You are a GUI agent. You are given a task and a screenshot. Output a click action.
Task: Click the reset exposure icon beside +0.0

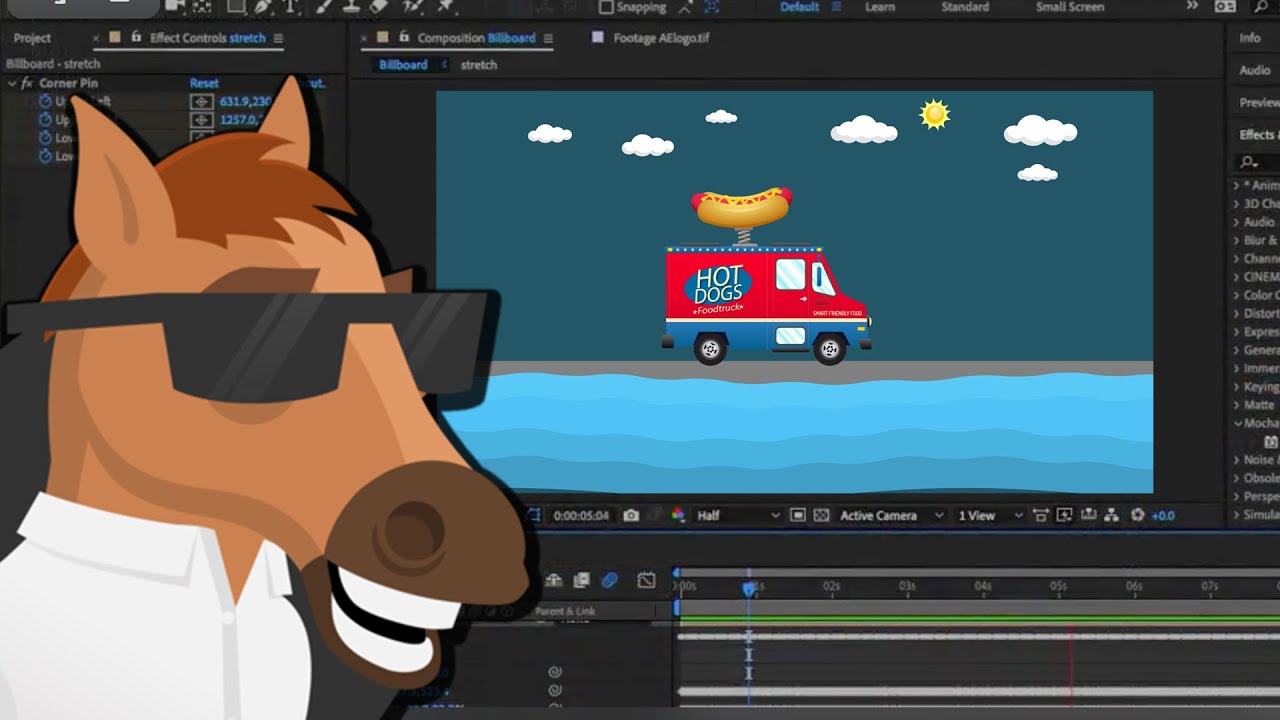click(x=1137, y=515)
